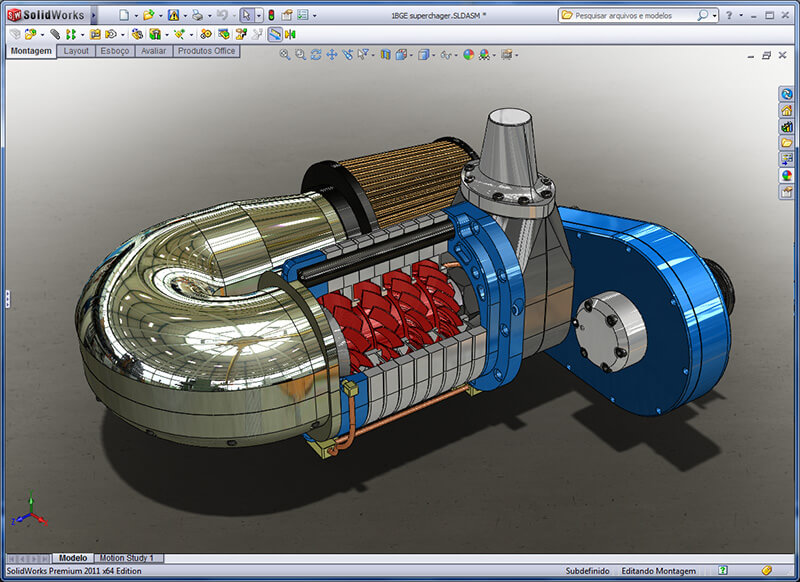Open the Produtos Office tab
This screenshot has width=800, height=582.
(206, 50)
